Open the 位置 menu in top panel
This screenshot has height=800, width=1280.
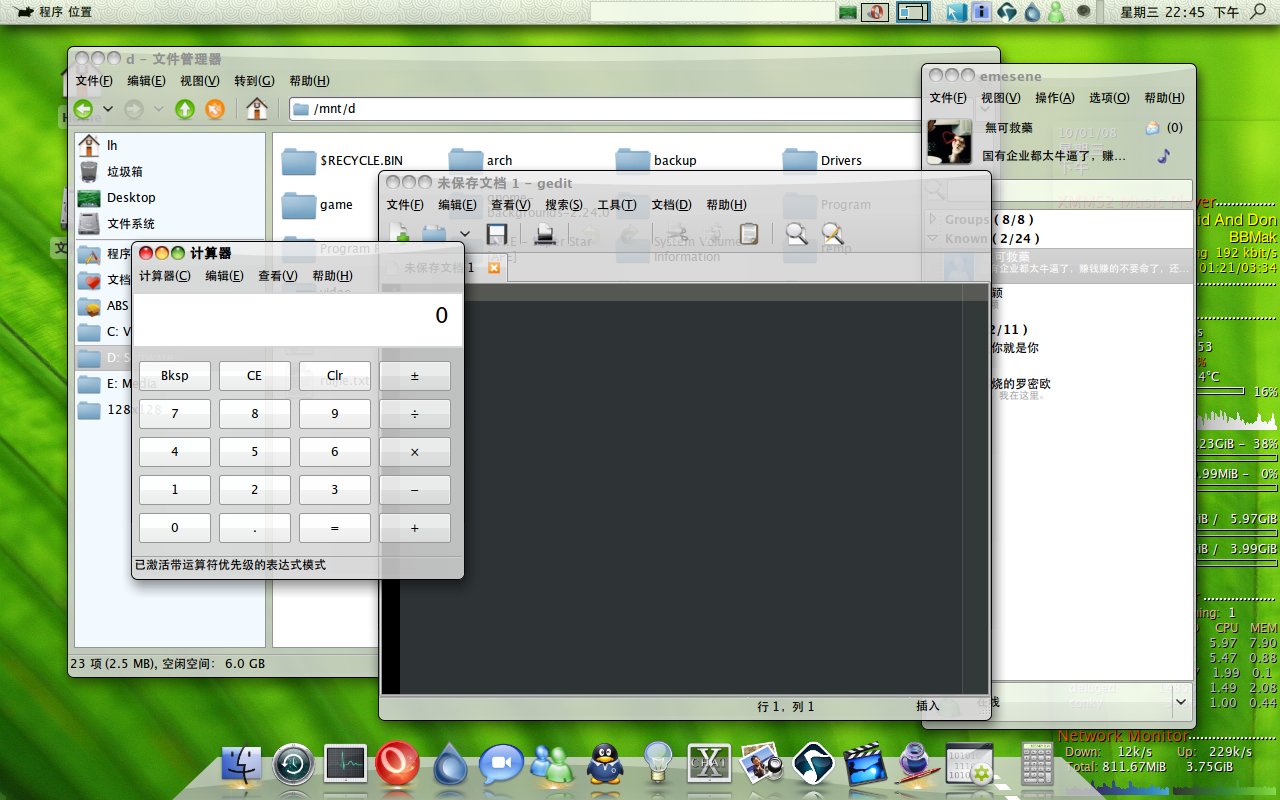click(x=80, y=12)
